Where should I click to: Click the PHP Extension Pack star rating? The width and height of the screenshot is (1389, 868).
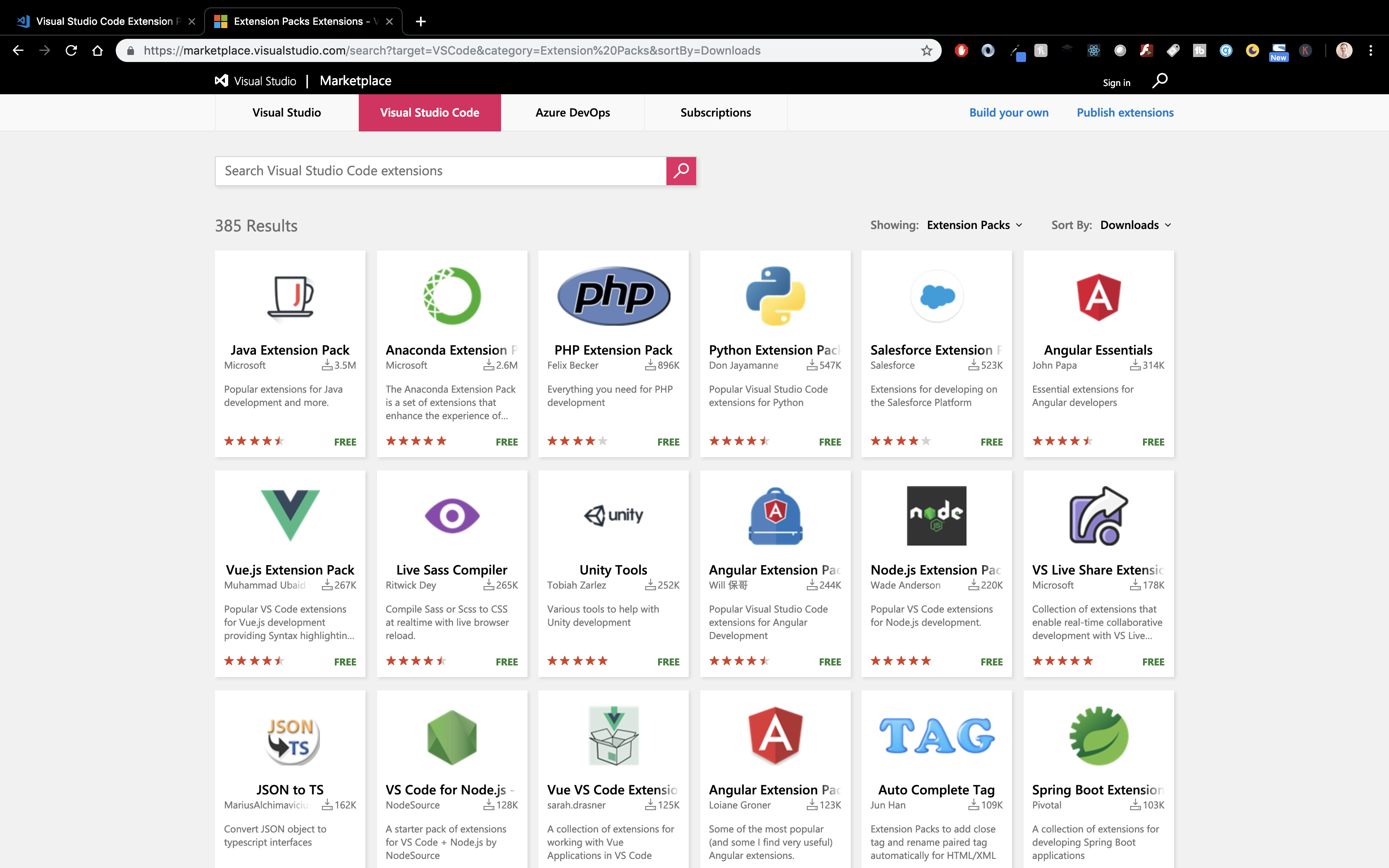tap(577, 441)
